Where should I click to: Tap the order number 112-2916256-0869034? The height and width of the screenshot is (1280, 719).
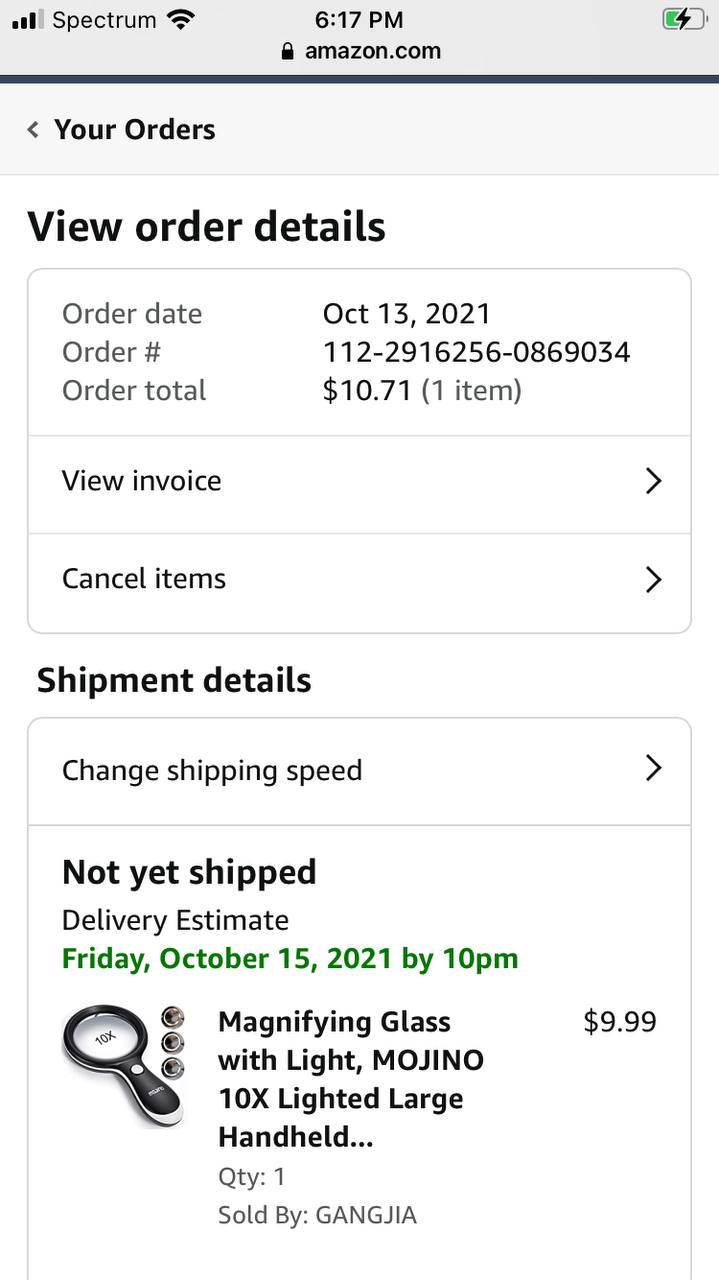(476, 352)
